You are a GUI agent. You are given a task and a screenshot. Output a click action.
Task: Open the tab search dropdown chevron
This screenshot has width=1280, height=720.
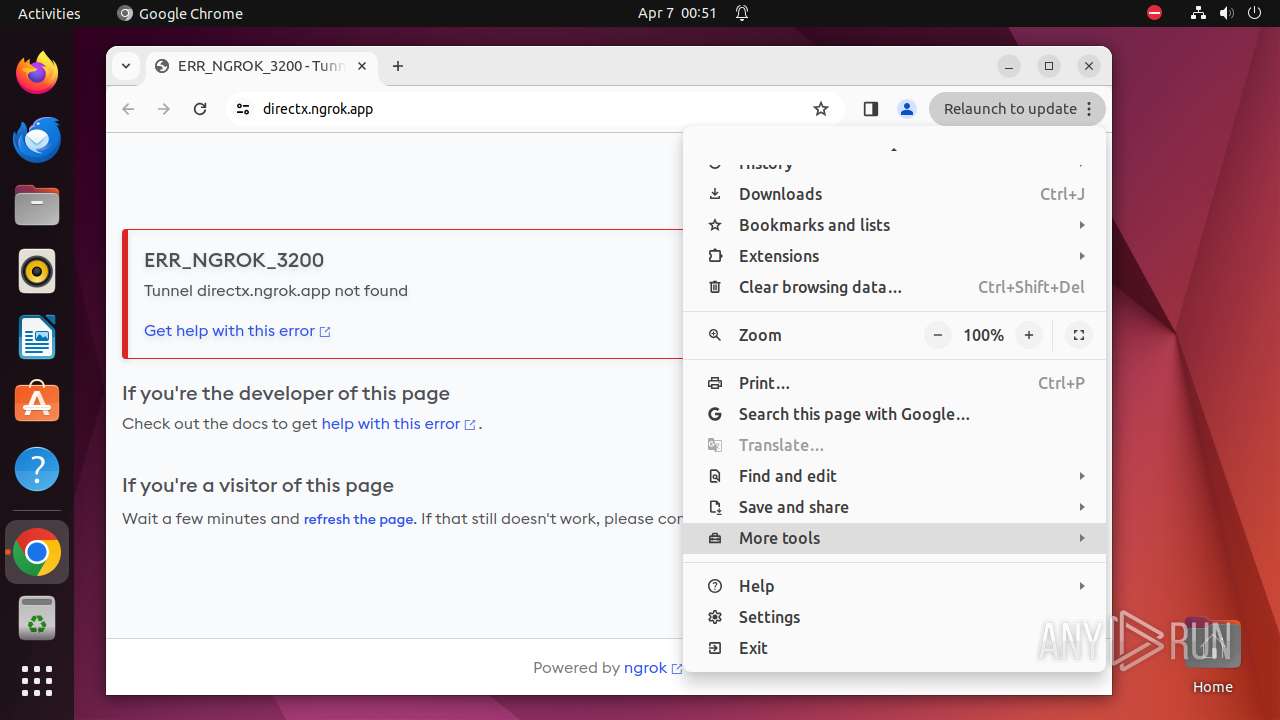click(126, 66)
